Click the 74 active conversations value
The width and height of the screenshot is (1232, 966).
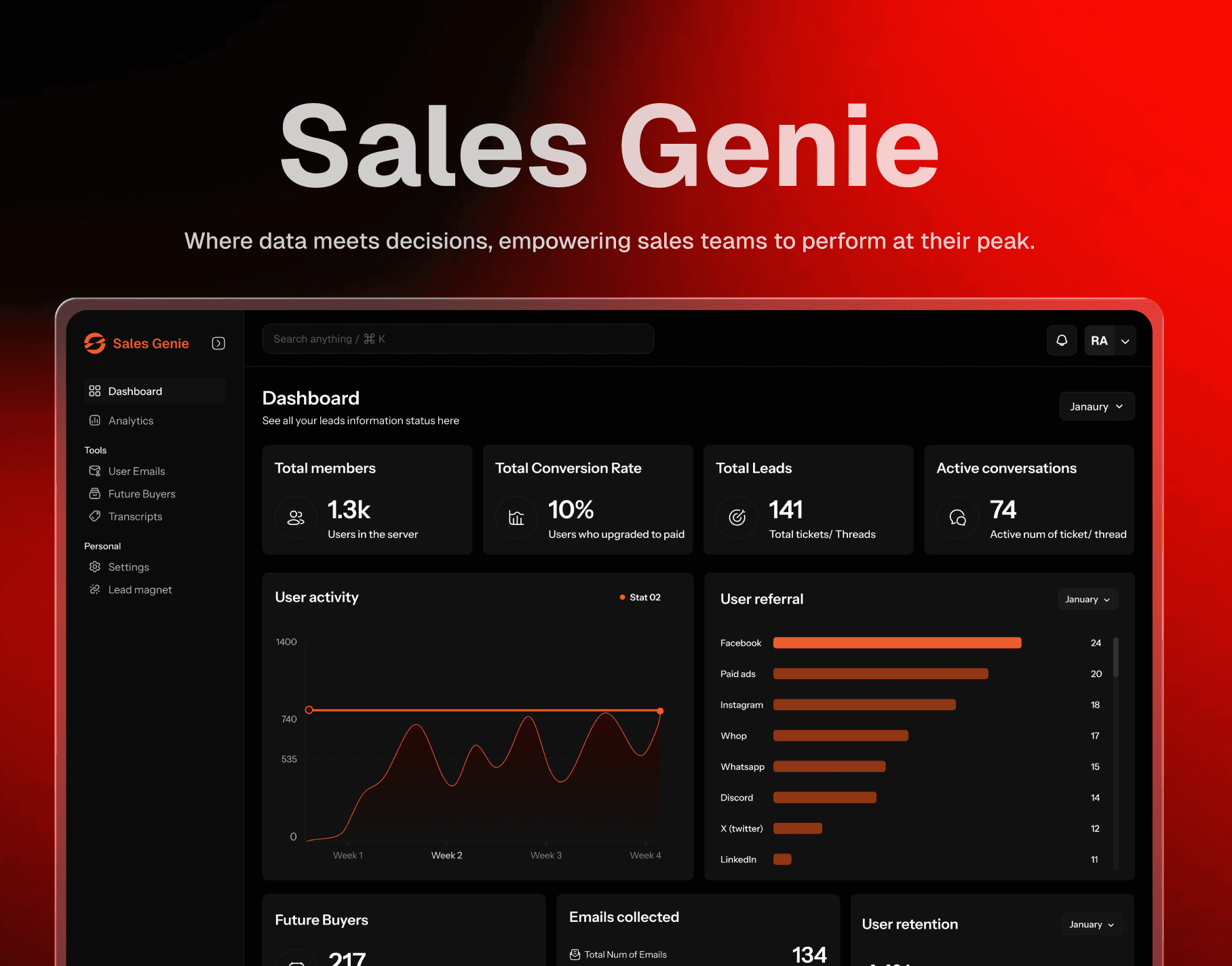coord(1003,509)
